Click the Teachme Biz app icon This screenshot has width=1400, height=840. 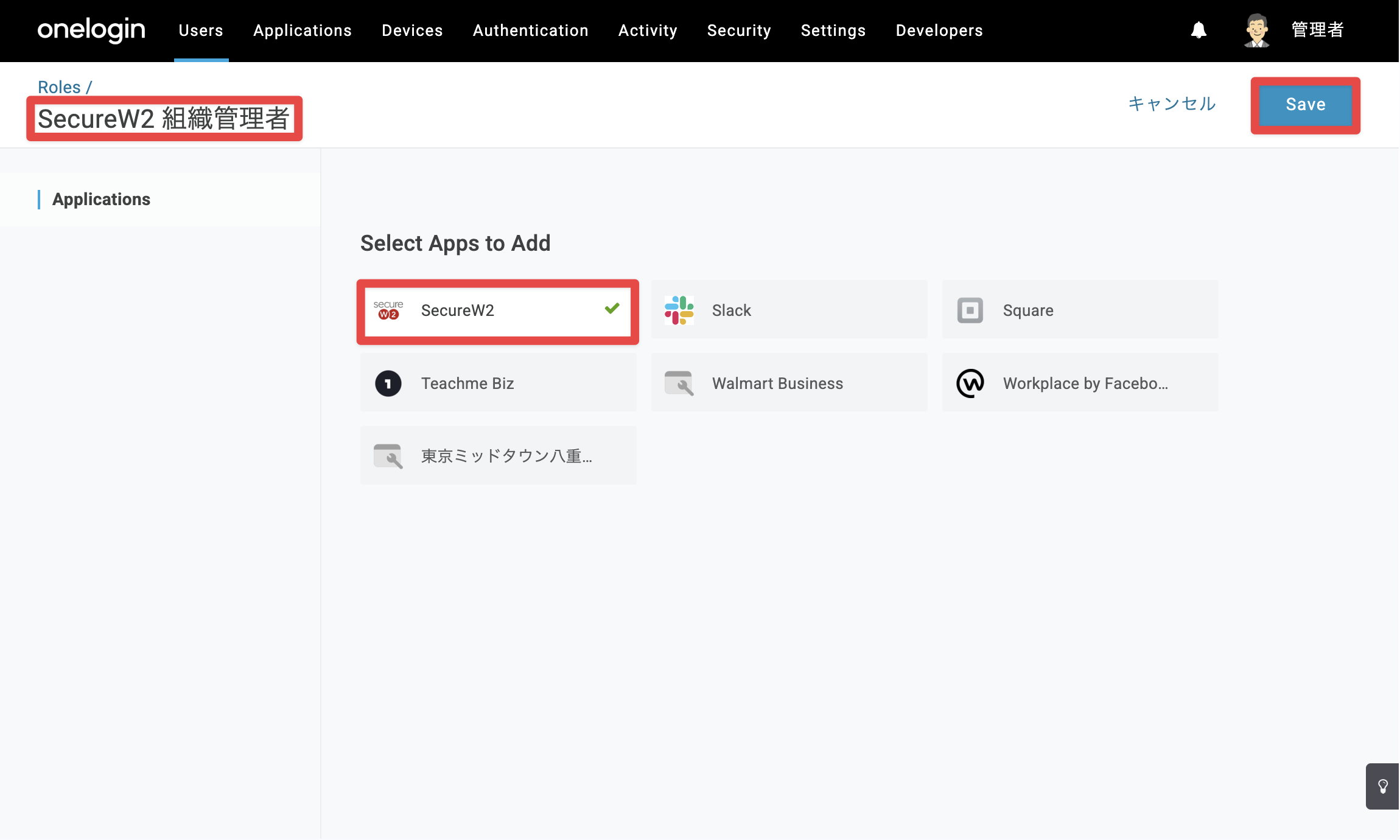coord(388,383)
